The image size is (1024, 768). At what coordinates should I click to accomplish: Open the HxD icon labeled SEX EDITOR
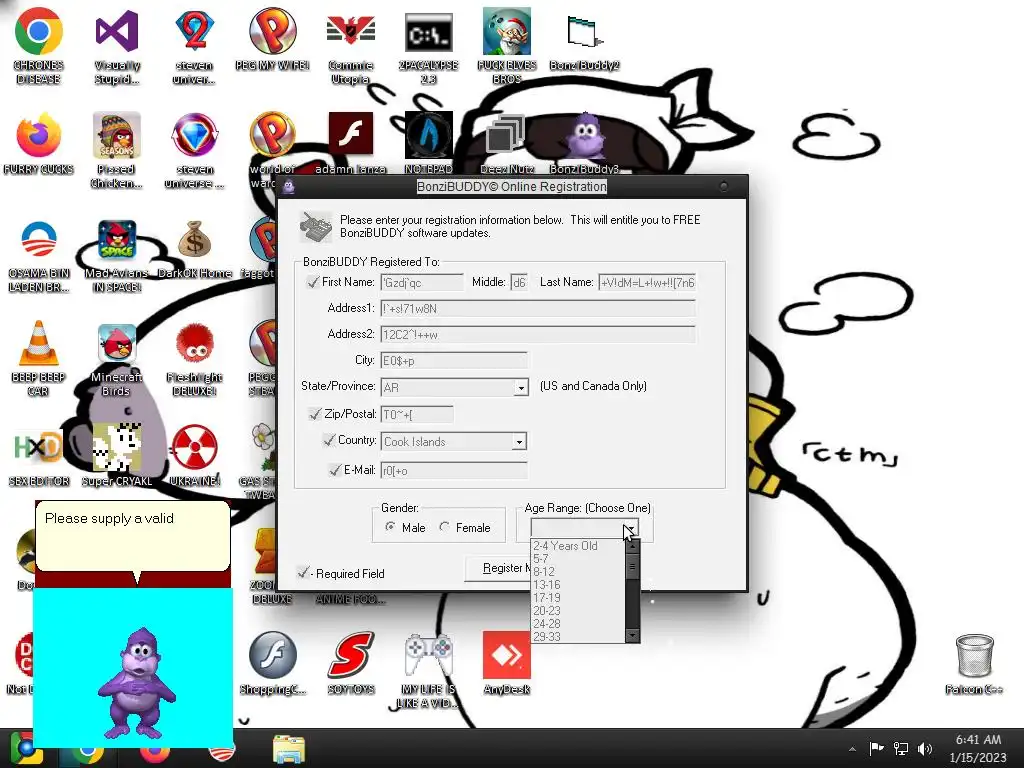39,448
